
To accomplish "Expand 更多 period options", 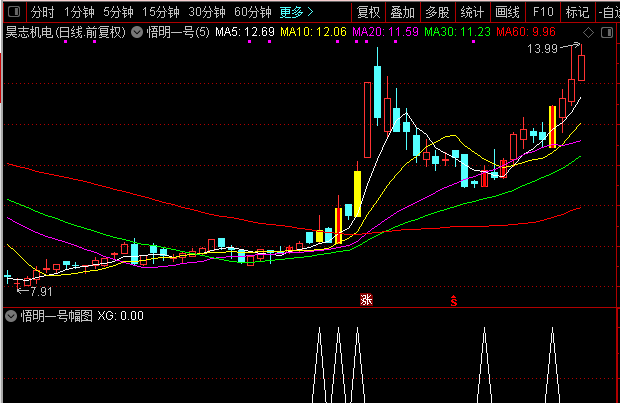I will point(297,12).
